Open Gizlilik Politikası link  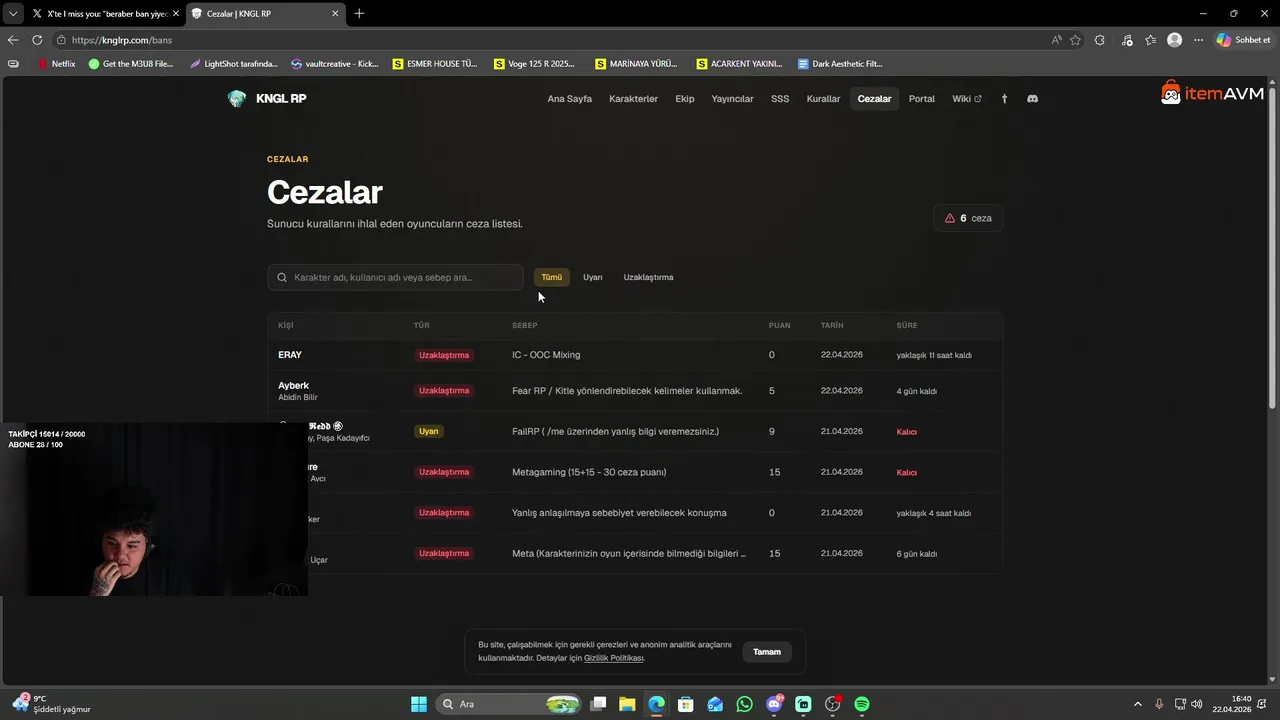tap(614, 658)
